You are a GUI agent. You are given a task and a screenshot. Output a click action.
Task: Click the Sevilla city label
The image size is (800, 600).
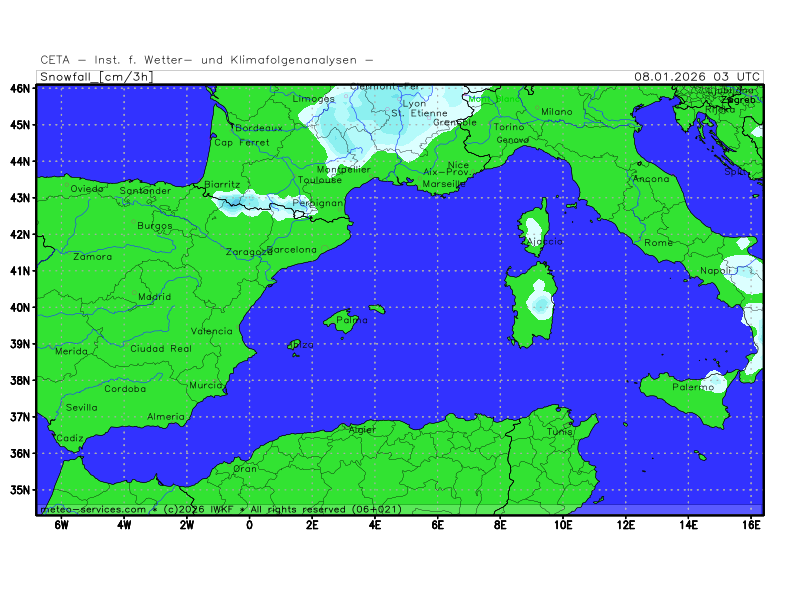click(x=82, y=408)
